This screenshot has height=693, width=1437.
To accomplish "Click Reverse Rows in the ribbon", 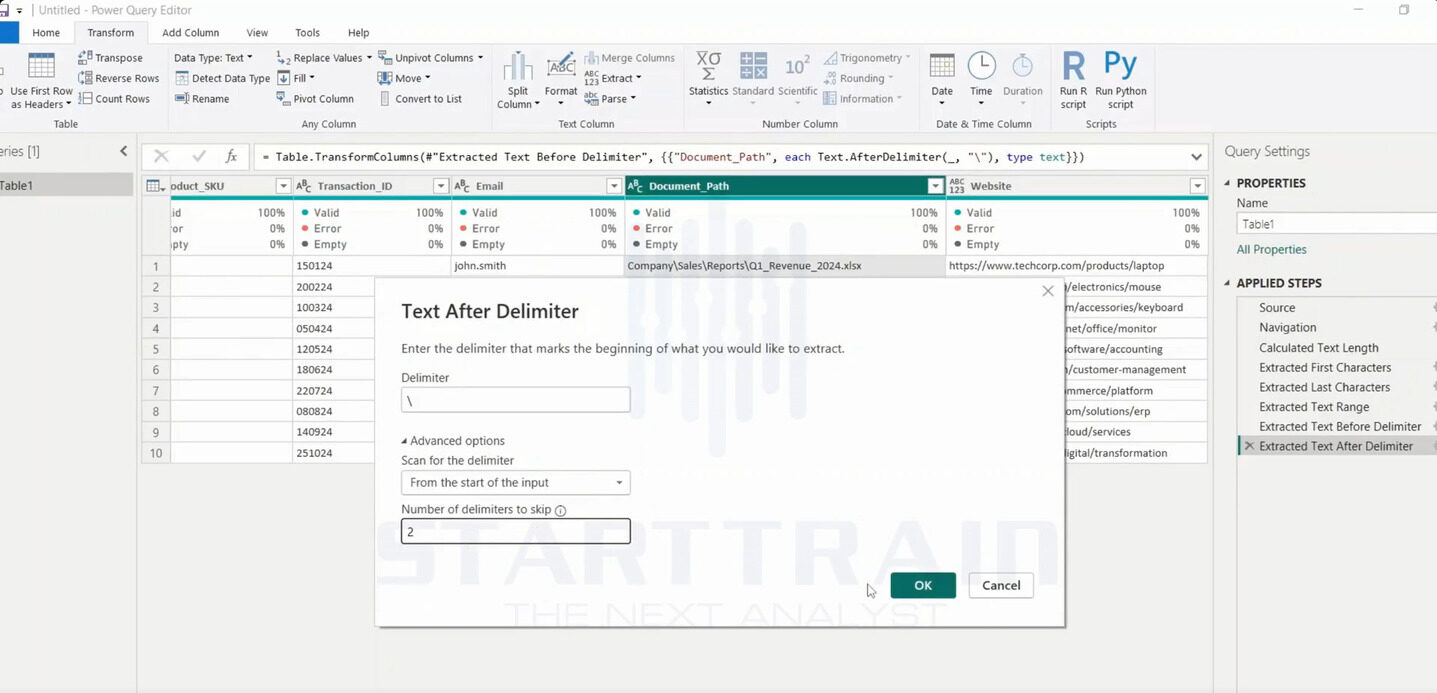I will click(119, 78).
